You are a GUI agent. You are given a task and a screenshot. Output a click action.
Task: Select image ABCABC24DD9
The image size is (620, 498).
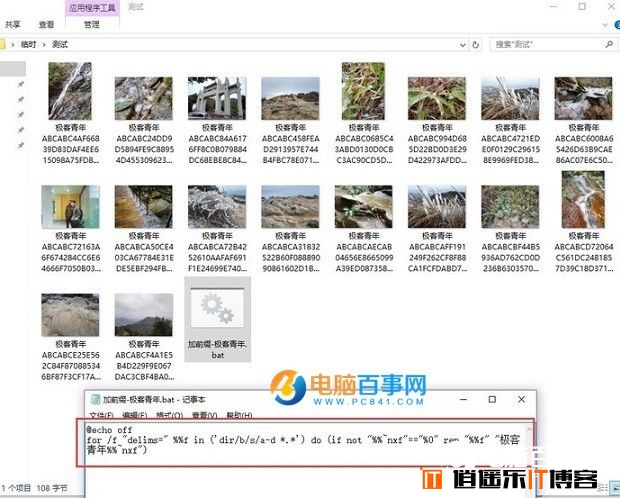tap(144, 98)
